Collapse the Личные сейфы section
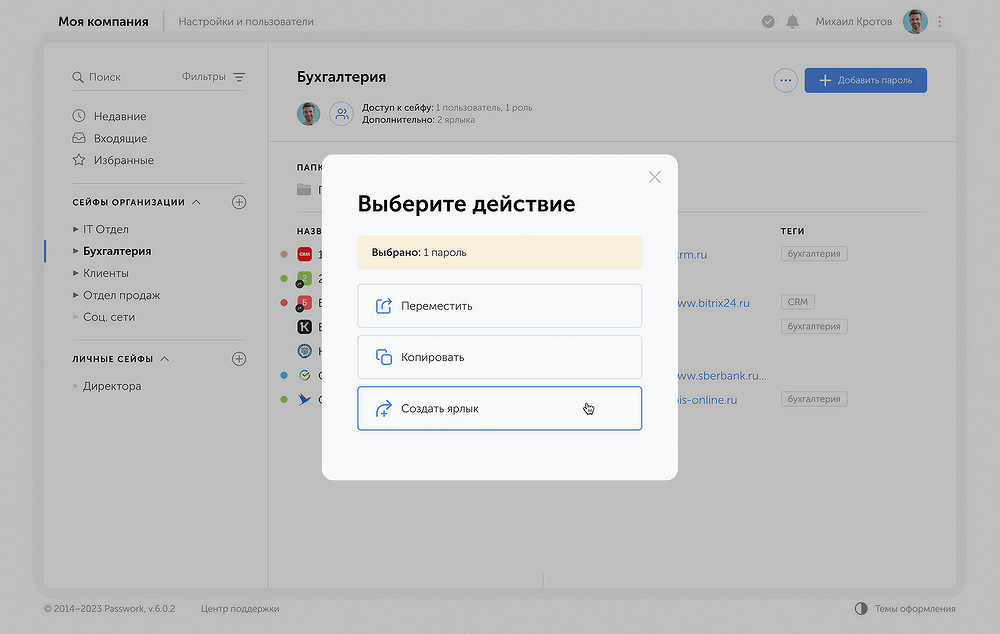The image size is (1000, 634). coord(165,358)
